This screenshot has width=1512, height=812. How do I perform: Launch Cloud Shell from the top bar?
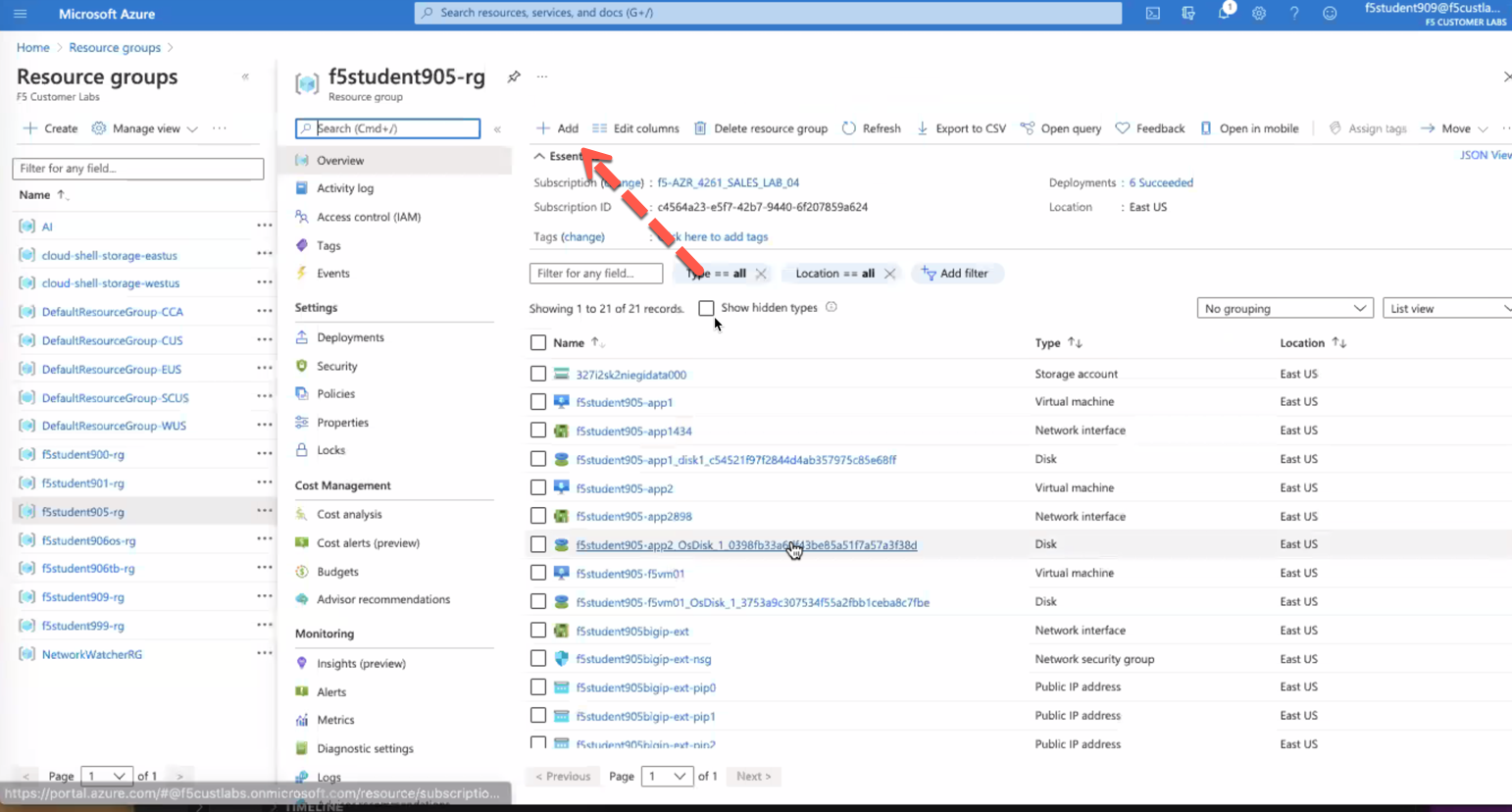1153,14
